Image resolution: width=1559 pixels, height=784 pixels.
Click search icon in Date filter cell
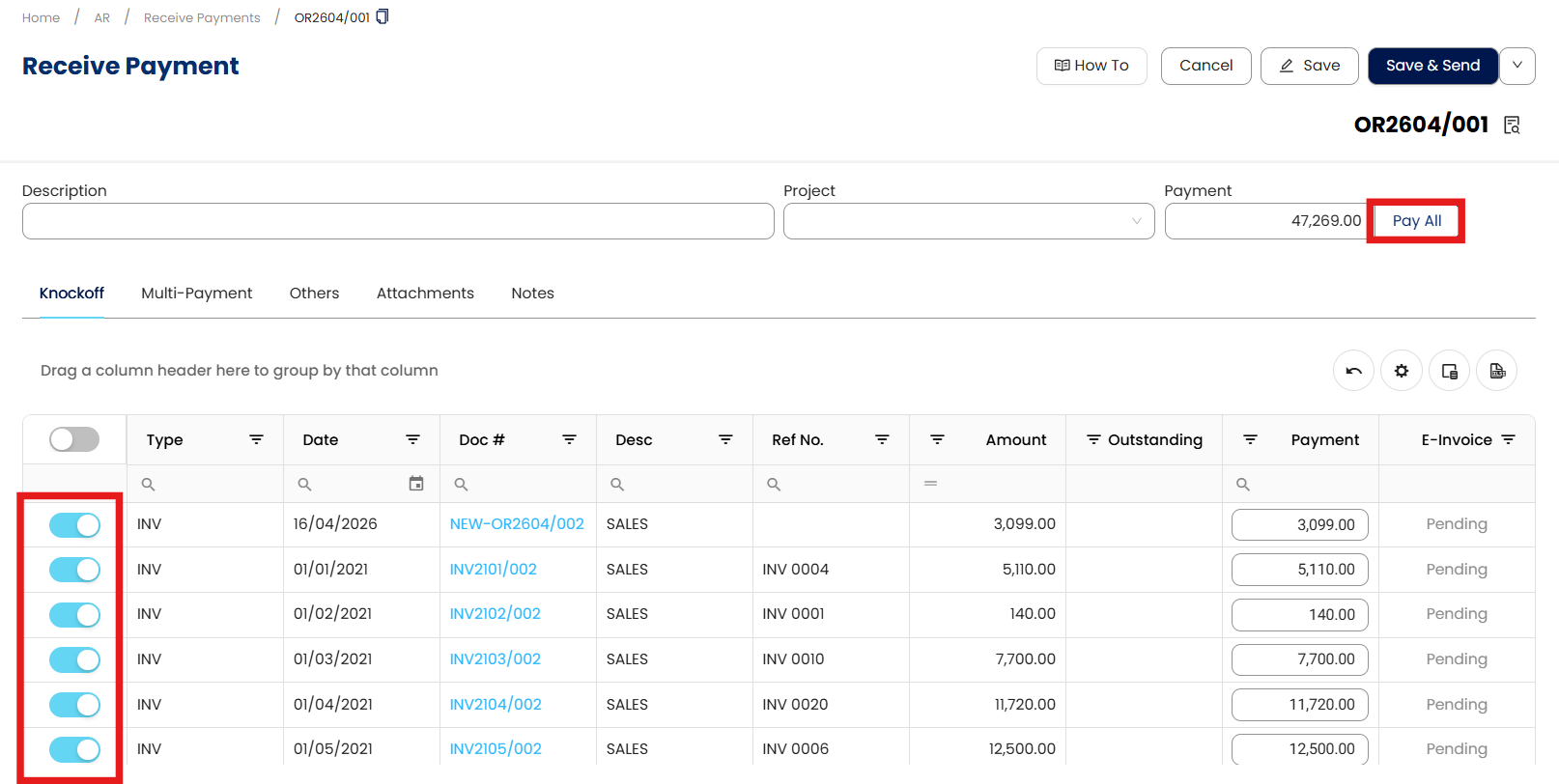tap(305, 485)
